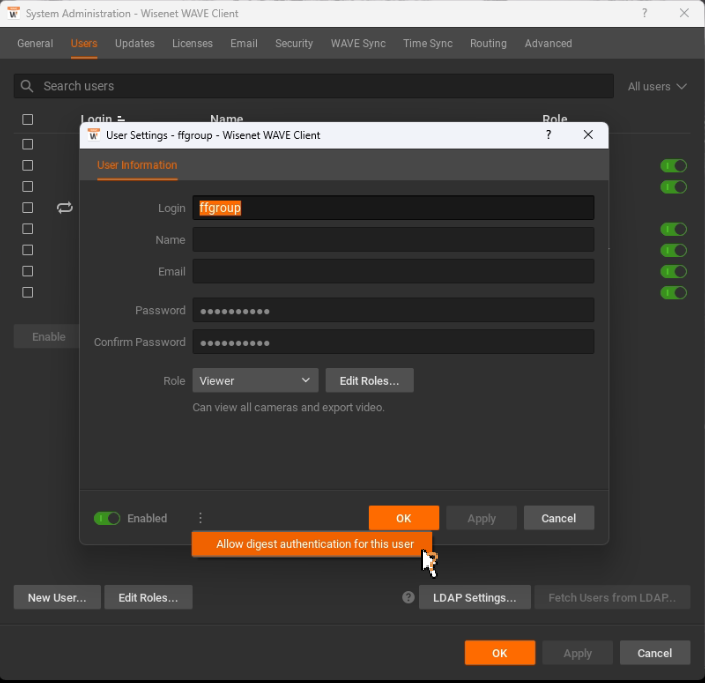Screen dimensions: 705x683
Task: Check the last user row checkbox
Action: pyautogui.click(x=27, y=293)
